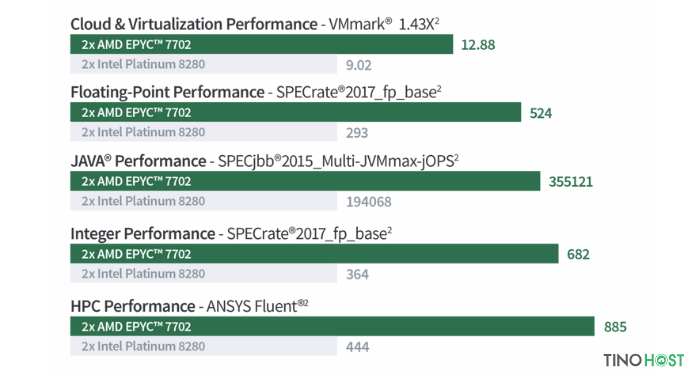
Task: Click the TinoHost logo watermark
Action: pyautogui.click(x=644, y=360)
